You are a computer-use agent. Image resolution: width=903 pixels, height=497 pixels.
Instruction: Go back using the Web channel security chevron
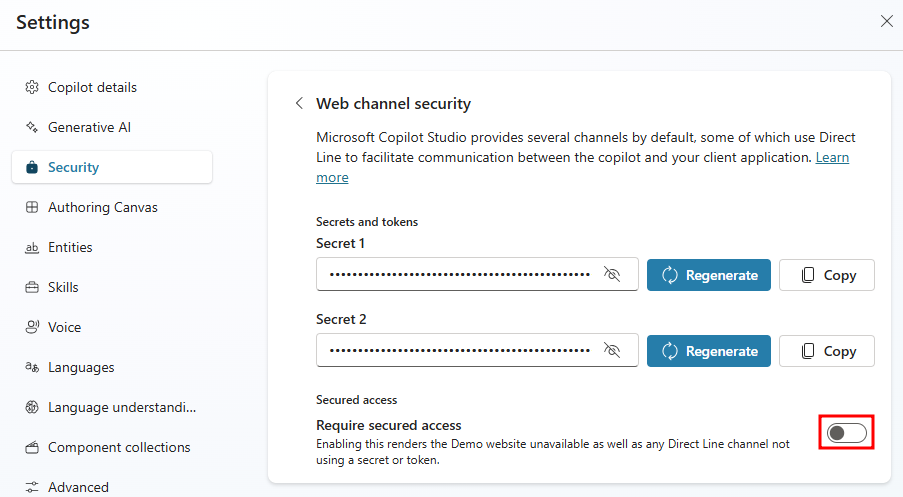coord(298,103)
